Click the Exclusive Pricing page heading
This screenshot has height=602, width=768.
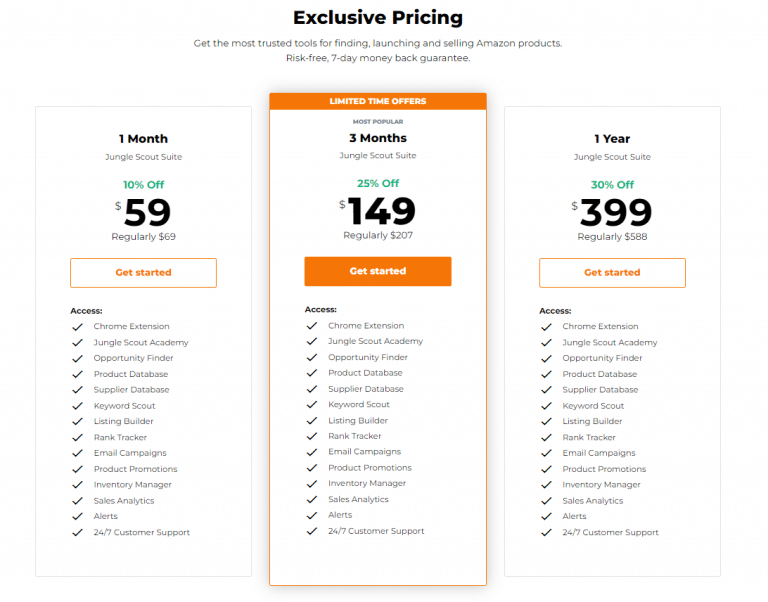pyautogui.click(x=378, y=18)
